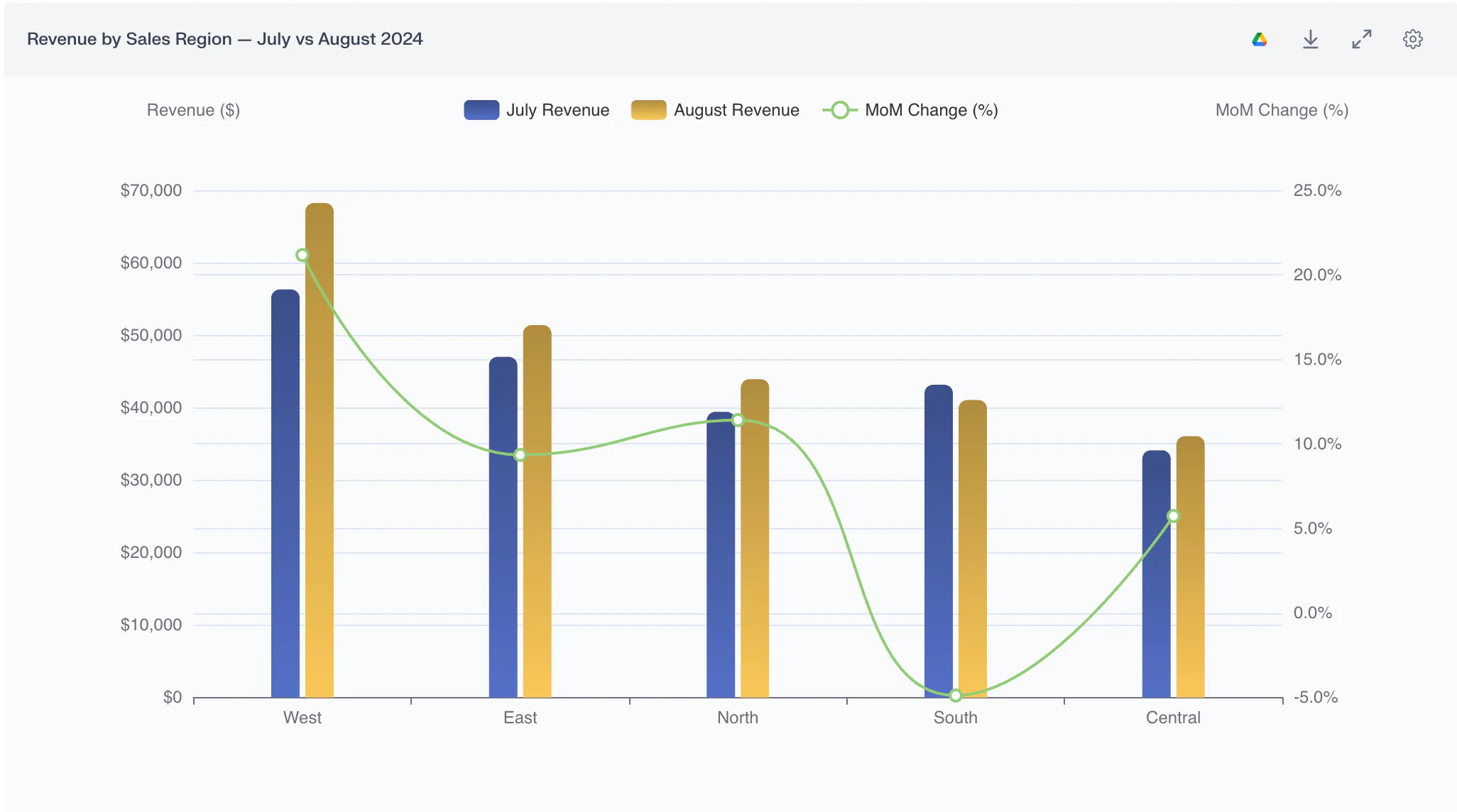Click the Revenue ($) axis title
This screenshot has height=812, width=1457.
[193, 110]
